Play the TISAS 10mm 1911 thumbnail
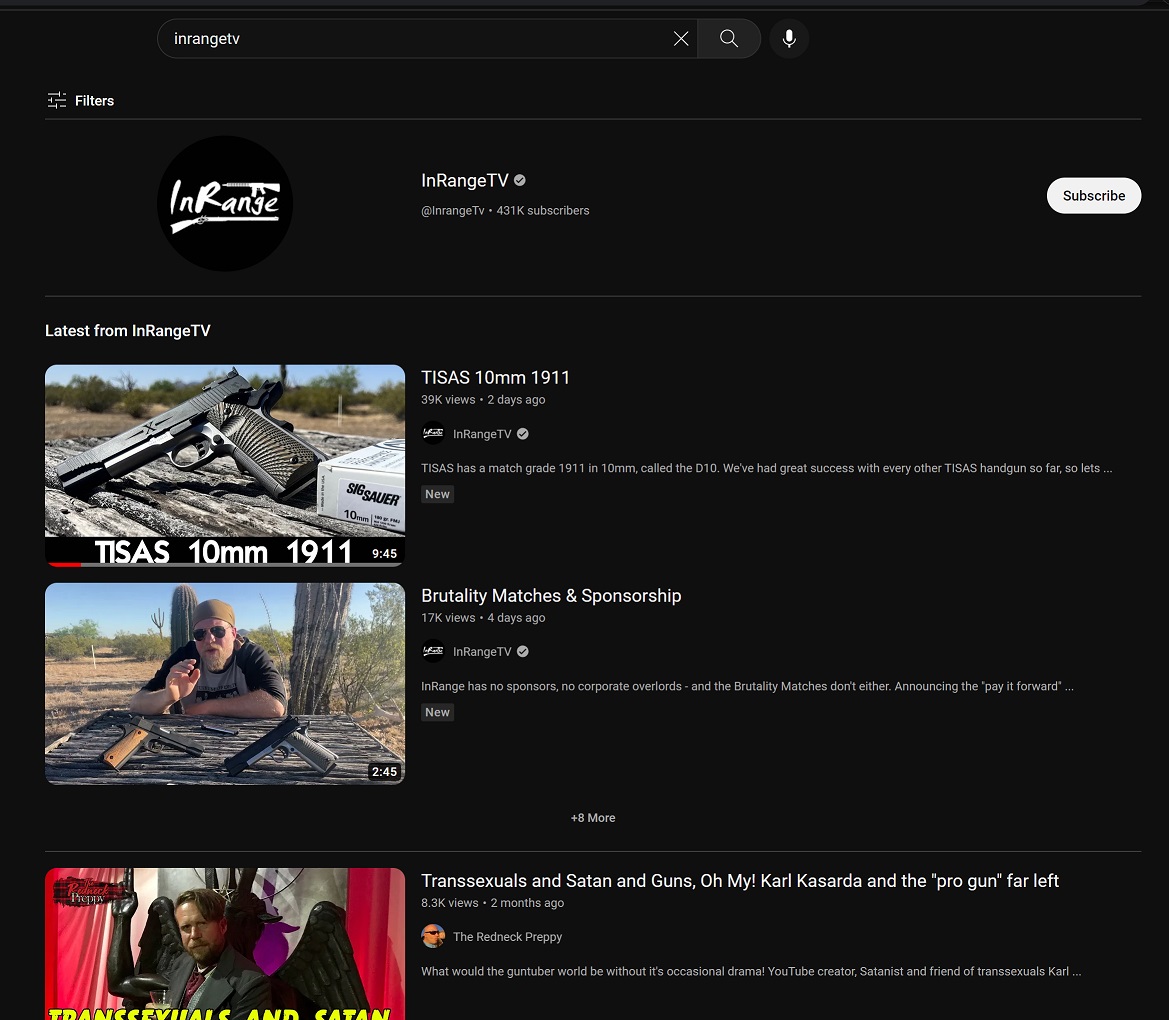 tap(225, 466)
